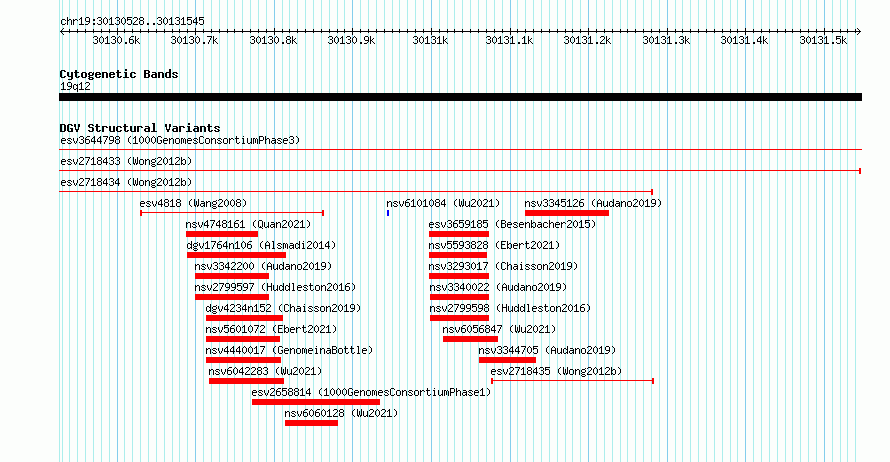Open the esv2718433 (Wong2012b) label

[126, 161]
